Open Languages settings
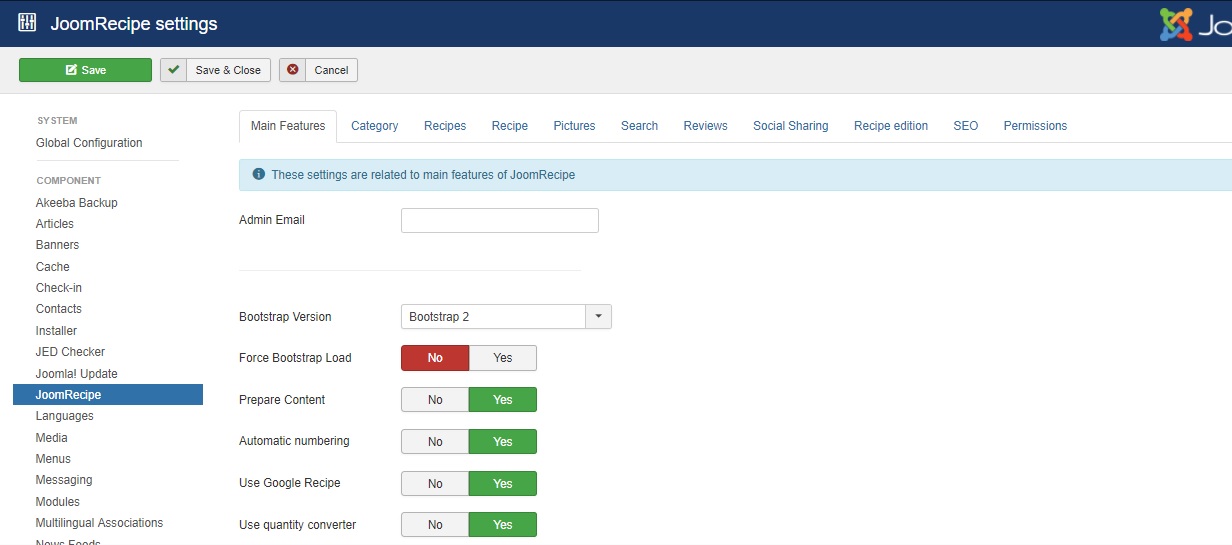The width and height of the screenshot is (1232, 545). coord(65,416)
